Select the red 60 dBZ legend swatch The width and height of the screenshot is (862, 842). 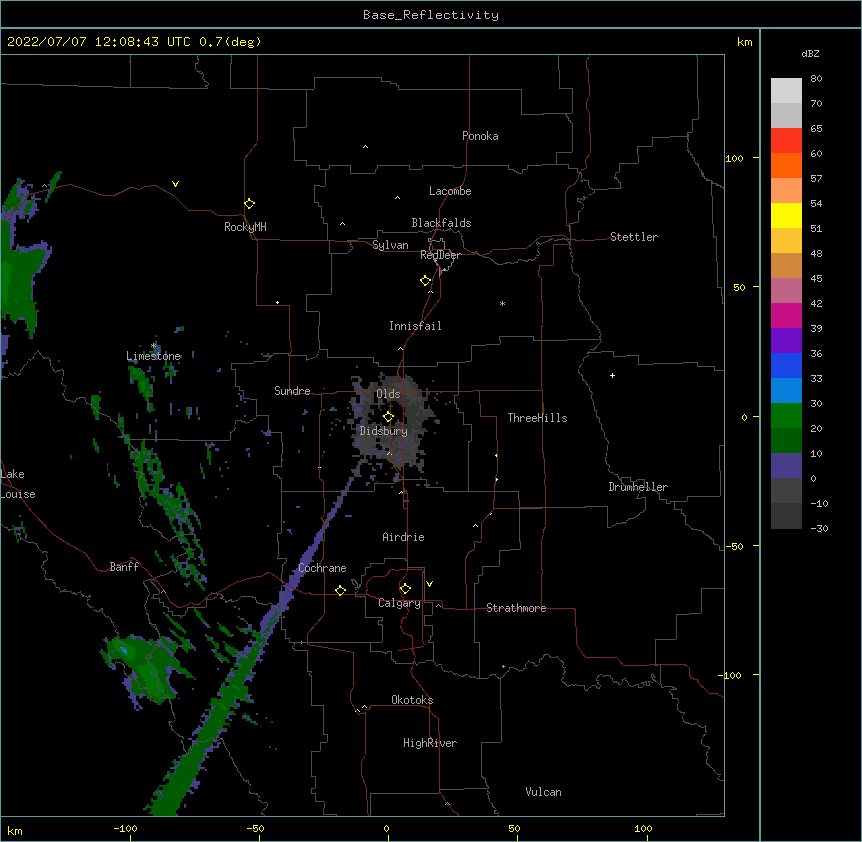click(786, 141)
